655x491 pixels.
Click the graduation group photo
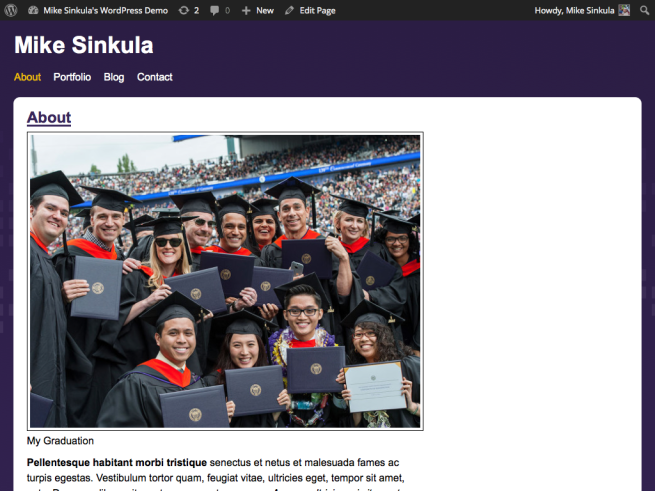pyautogui.click(x=225, y=281)
